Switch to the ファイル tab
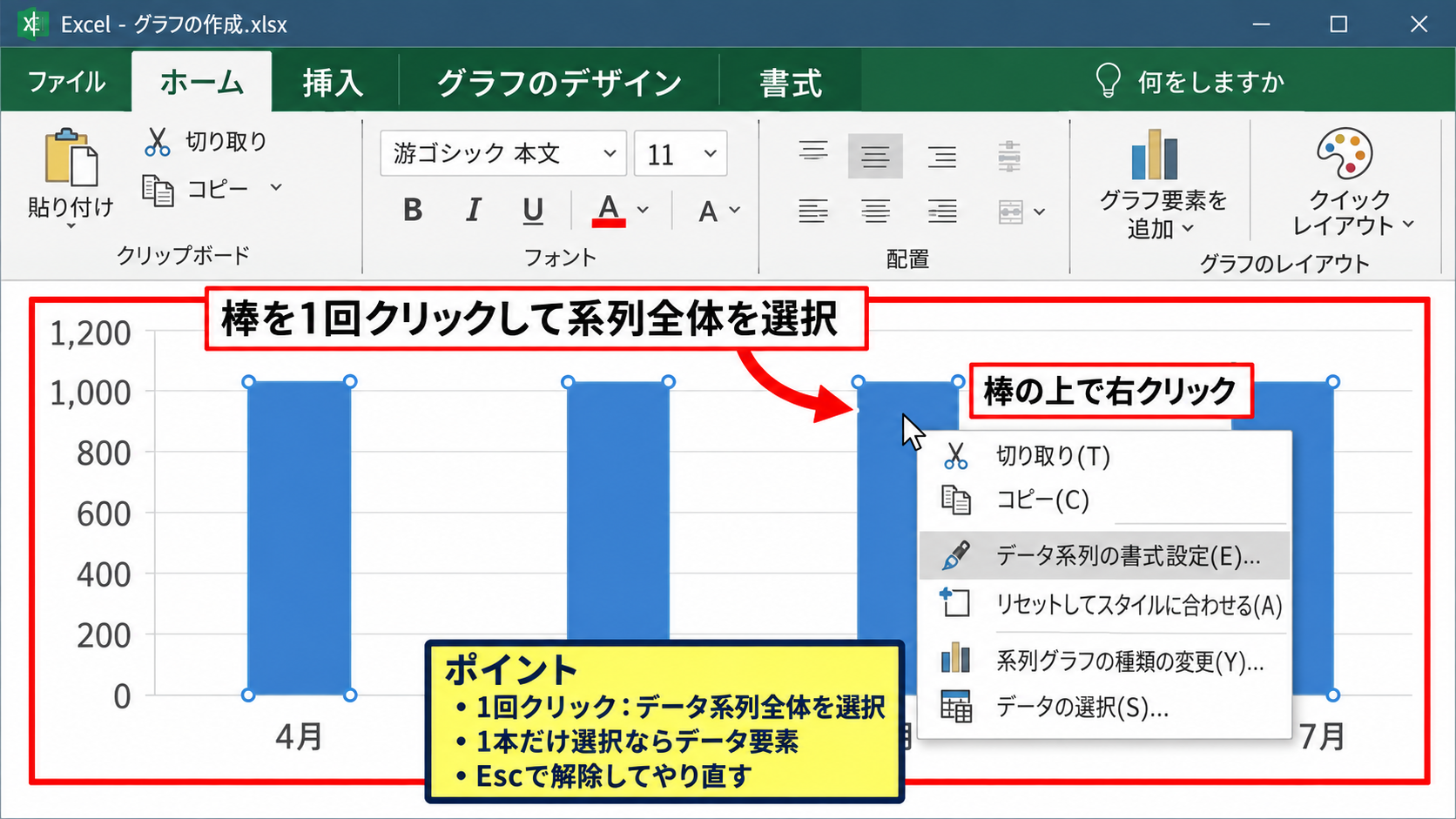 [x=66, y=82]
